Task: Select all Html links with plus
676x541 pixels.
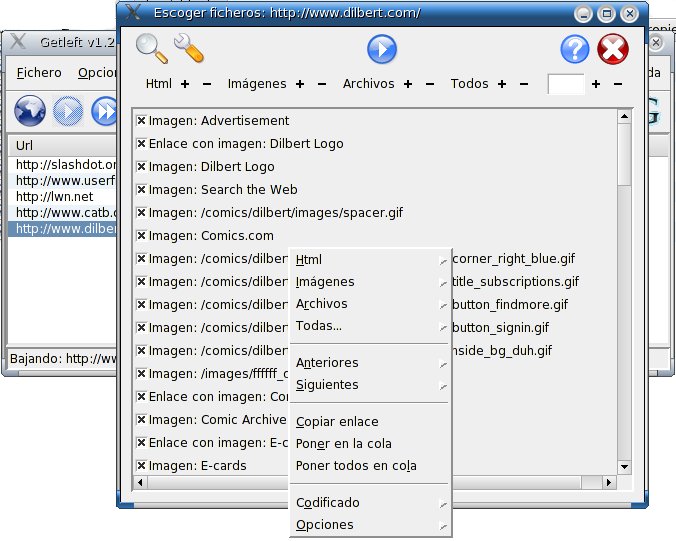Action: point(185,84)
